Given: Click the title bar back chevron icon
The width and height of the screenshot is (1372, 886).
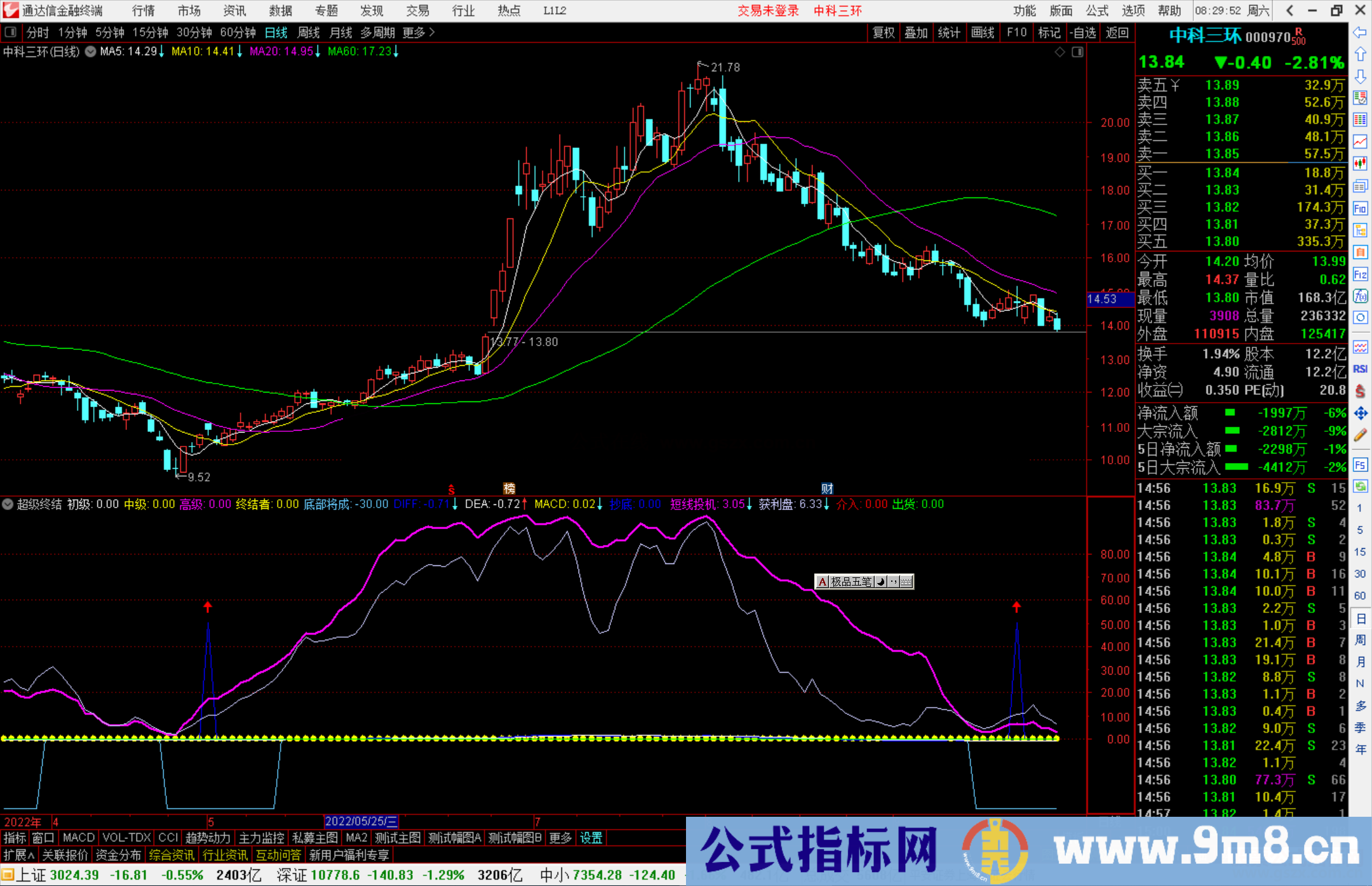Looking at the screenshot, I should pyautogui.click(x=1289, y=10).
